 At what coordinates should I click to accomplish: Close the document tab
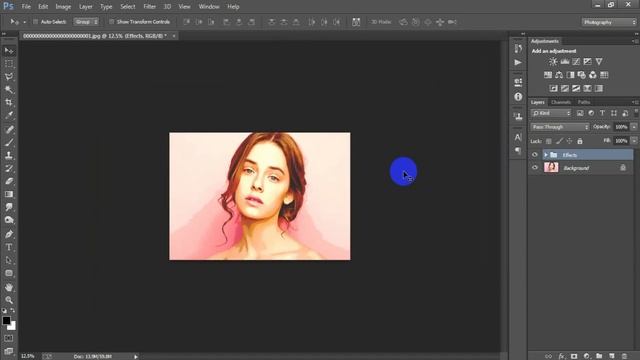coord(174,36)
